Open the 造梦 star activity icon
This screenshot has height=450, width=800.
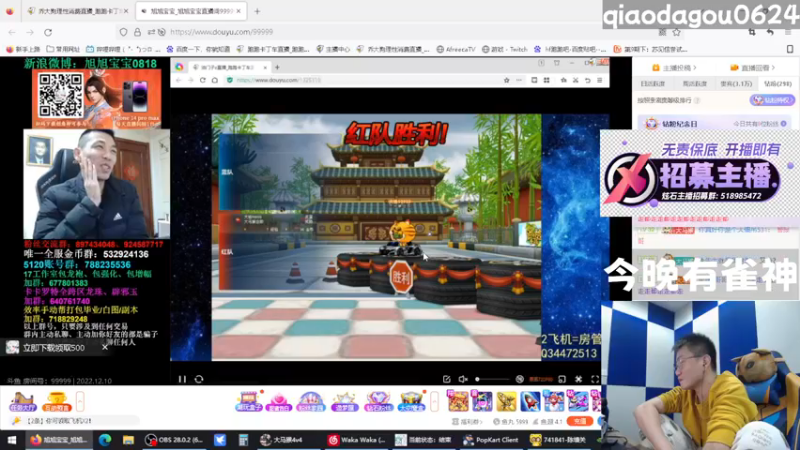tap(344, 402)
